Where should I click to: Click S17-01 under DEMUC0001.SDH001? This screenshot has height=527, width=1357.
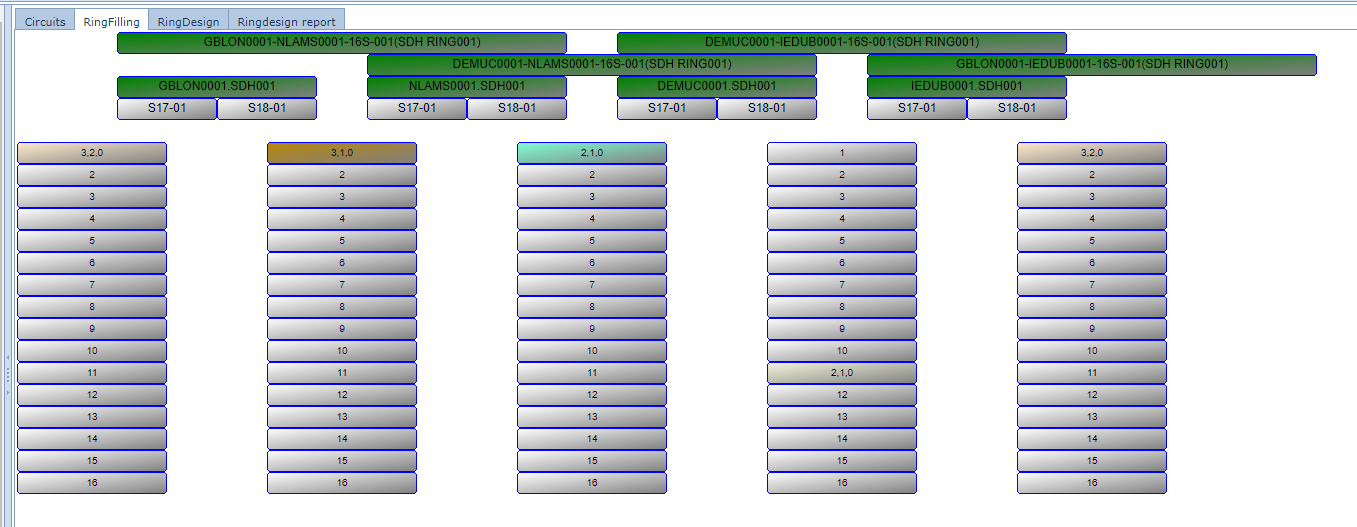point(666,109)
